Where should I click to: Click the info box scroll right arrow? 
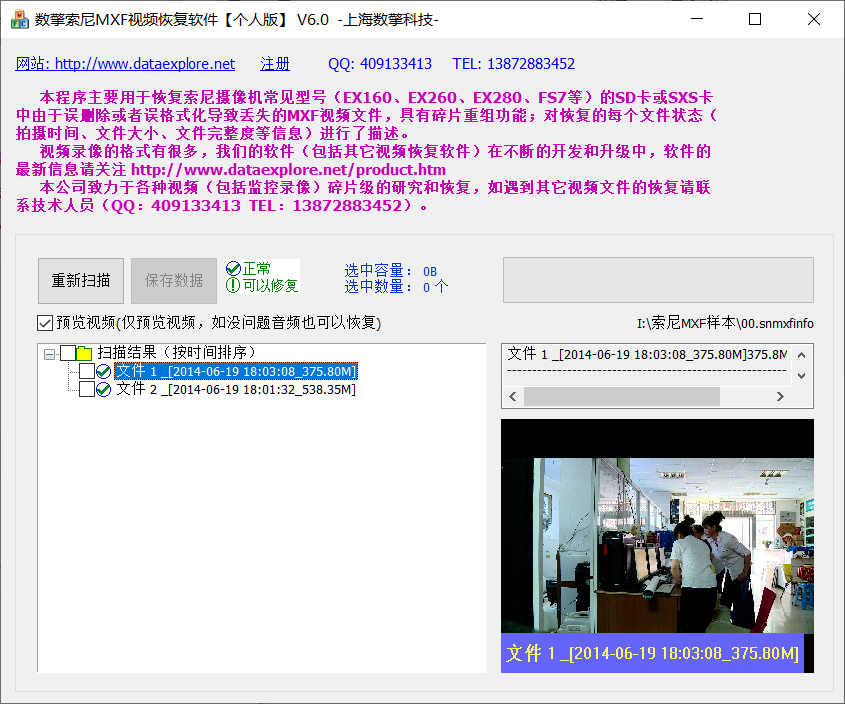[780, 397]
